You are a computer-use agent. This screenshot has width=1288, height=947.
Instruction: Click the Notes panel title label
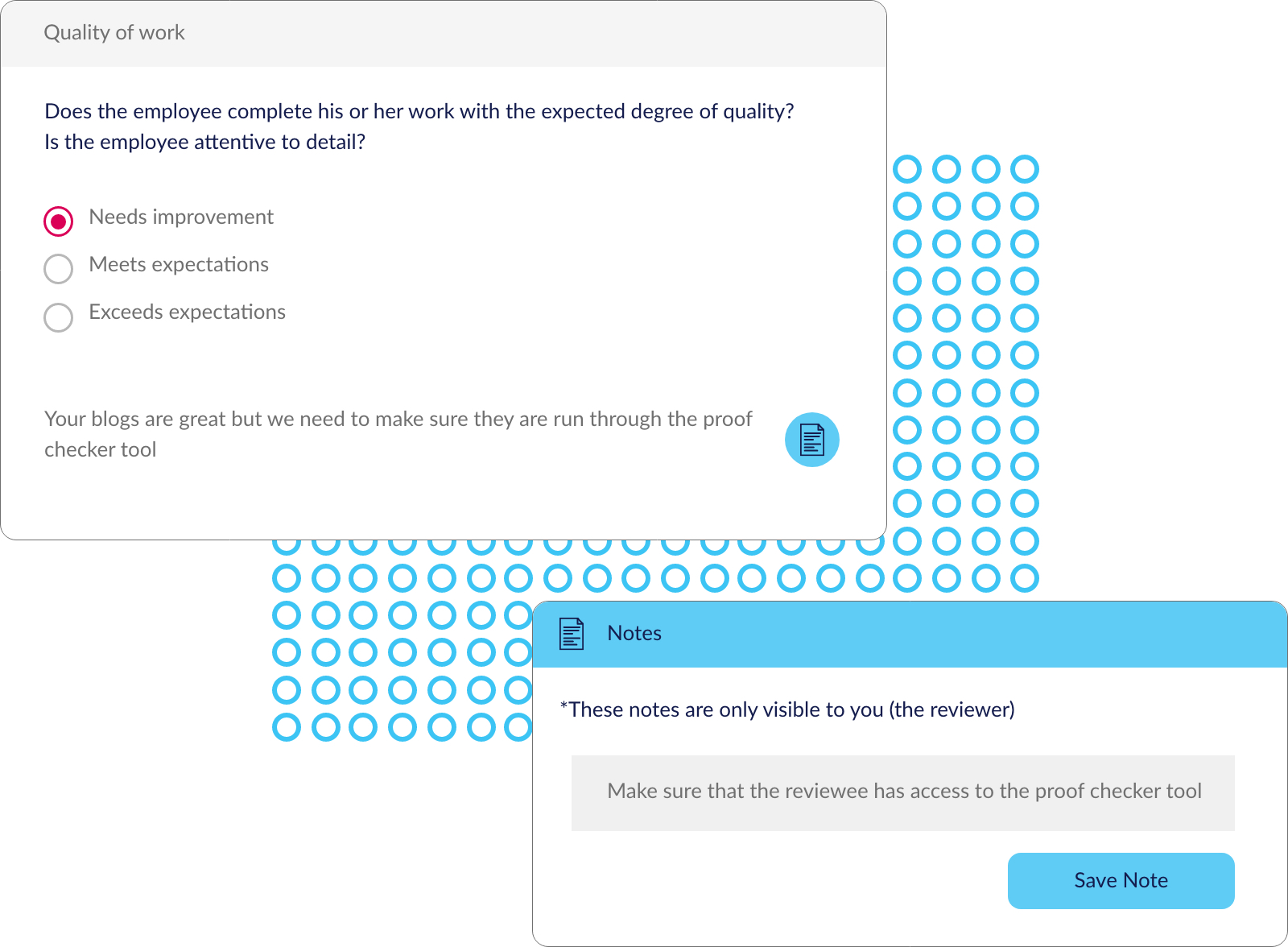[x=634, y=633]
